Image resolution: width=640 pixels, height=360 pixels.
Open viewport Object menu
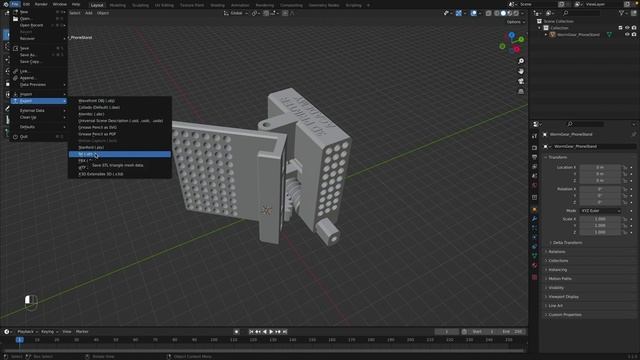(103, 13)
